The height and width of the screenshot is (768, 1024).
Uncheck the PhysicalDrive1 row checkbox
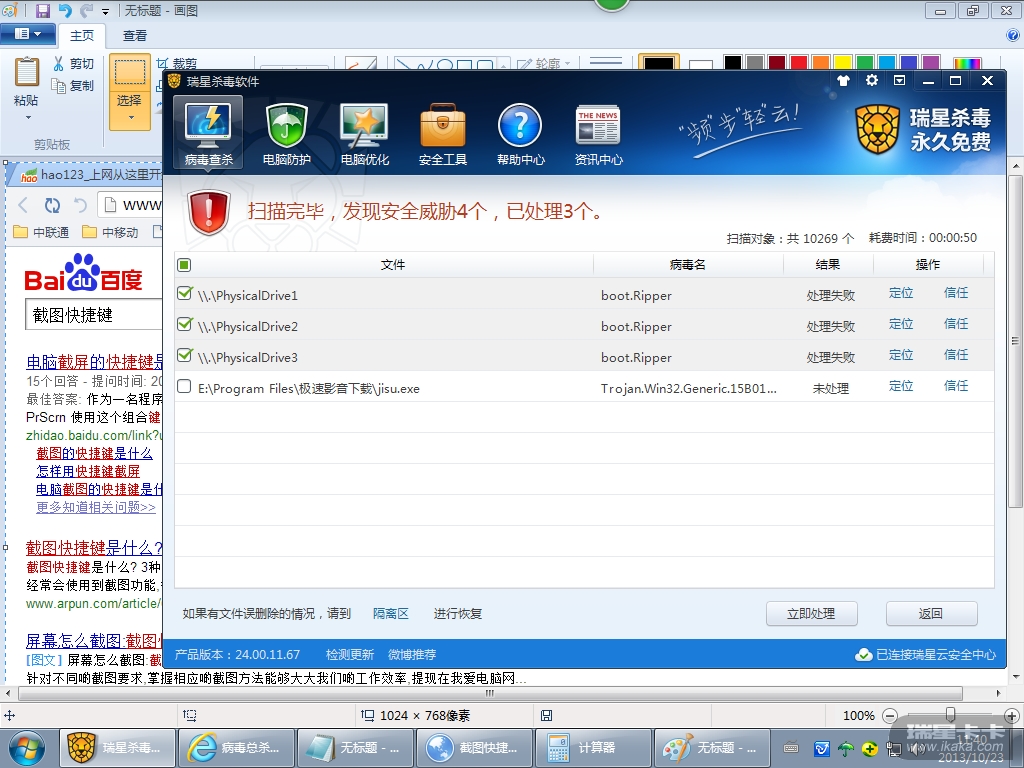(185, 294)
